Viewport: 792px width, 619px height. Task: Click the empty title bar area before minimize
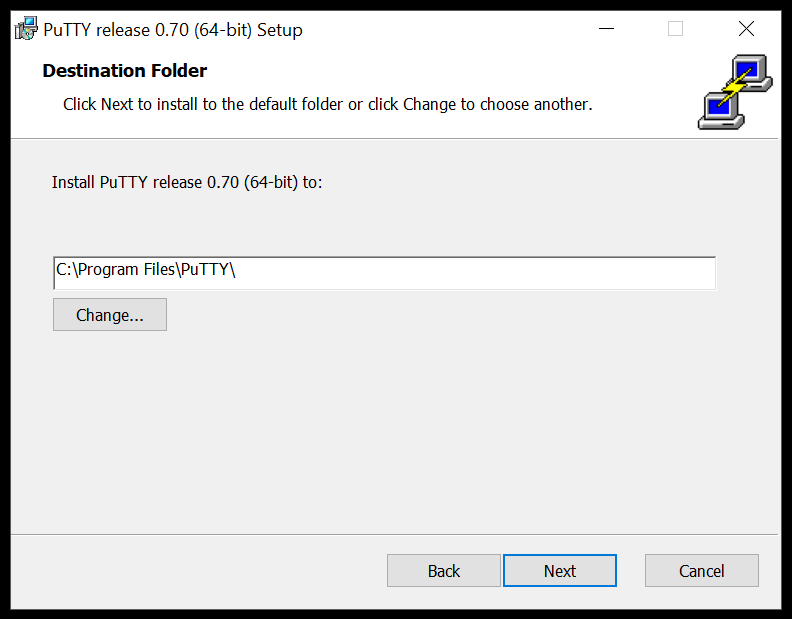(450, 29)
